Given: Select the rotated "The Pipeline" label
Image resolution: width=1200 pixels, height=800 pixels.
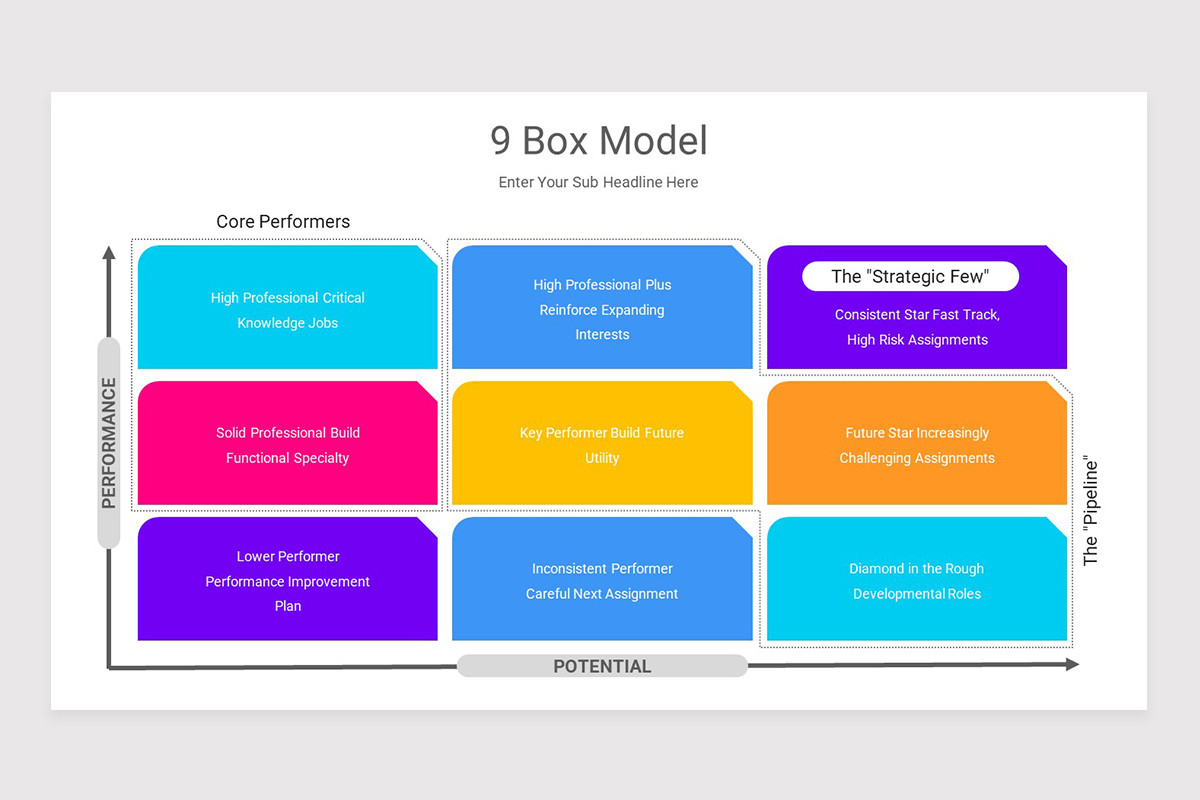Looking at the screenshot, I should coord(1091,512).
